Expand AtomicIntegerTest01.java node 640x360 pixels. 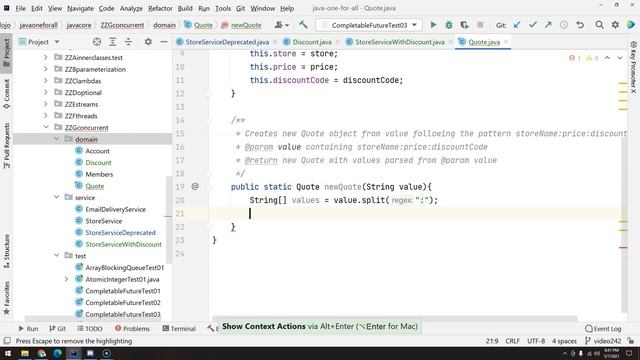pyautogui.click(x=67, y=279)
